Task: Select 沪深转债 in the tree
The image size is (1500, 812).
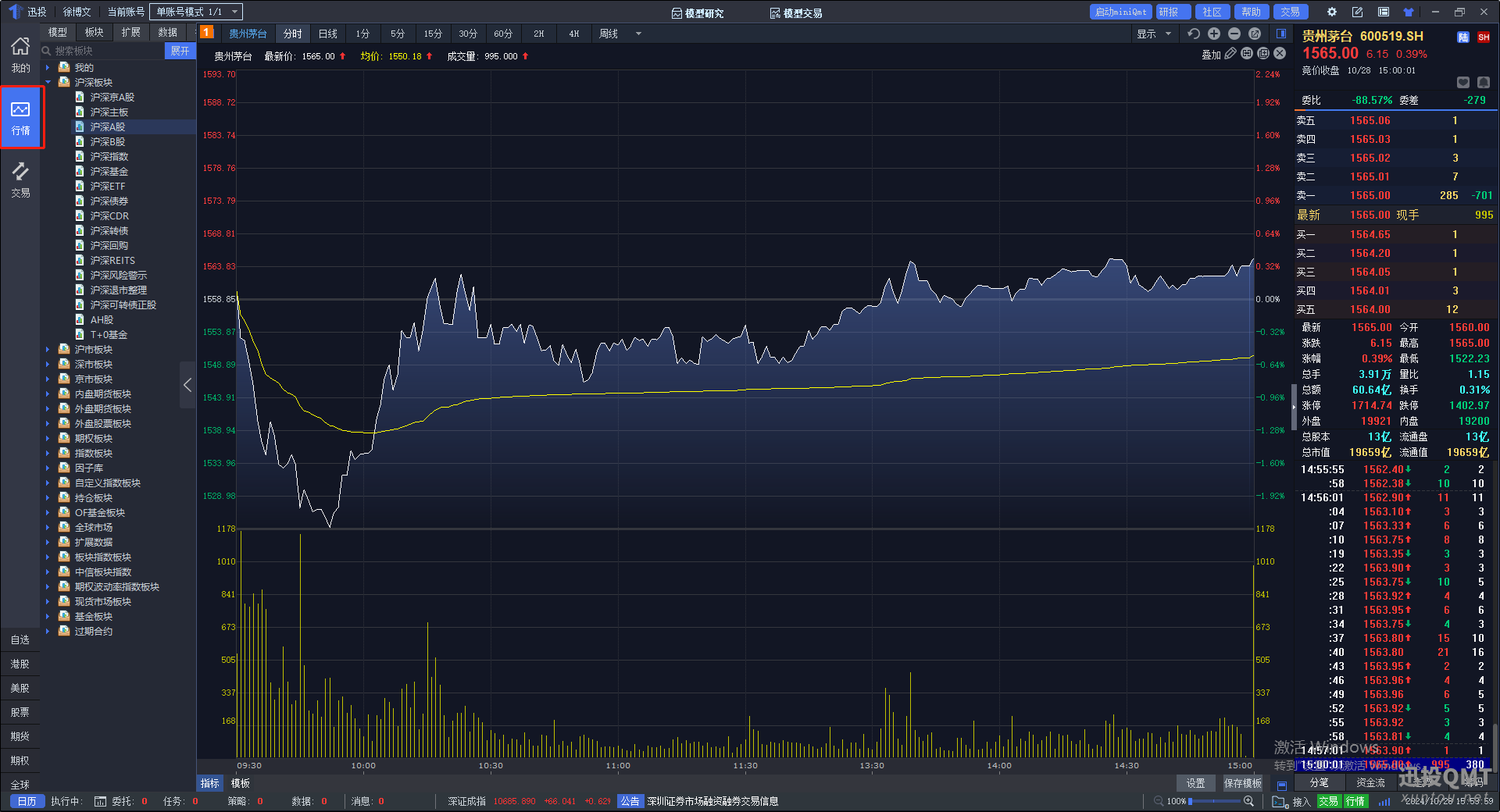Action: (109, 230)
